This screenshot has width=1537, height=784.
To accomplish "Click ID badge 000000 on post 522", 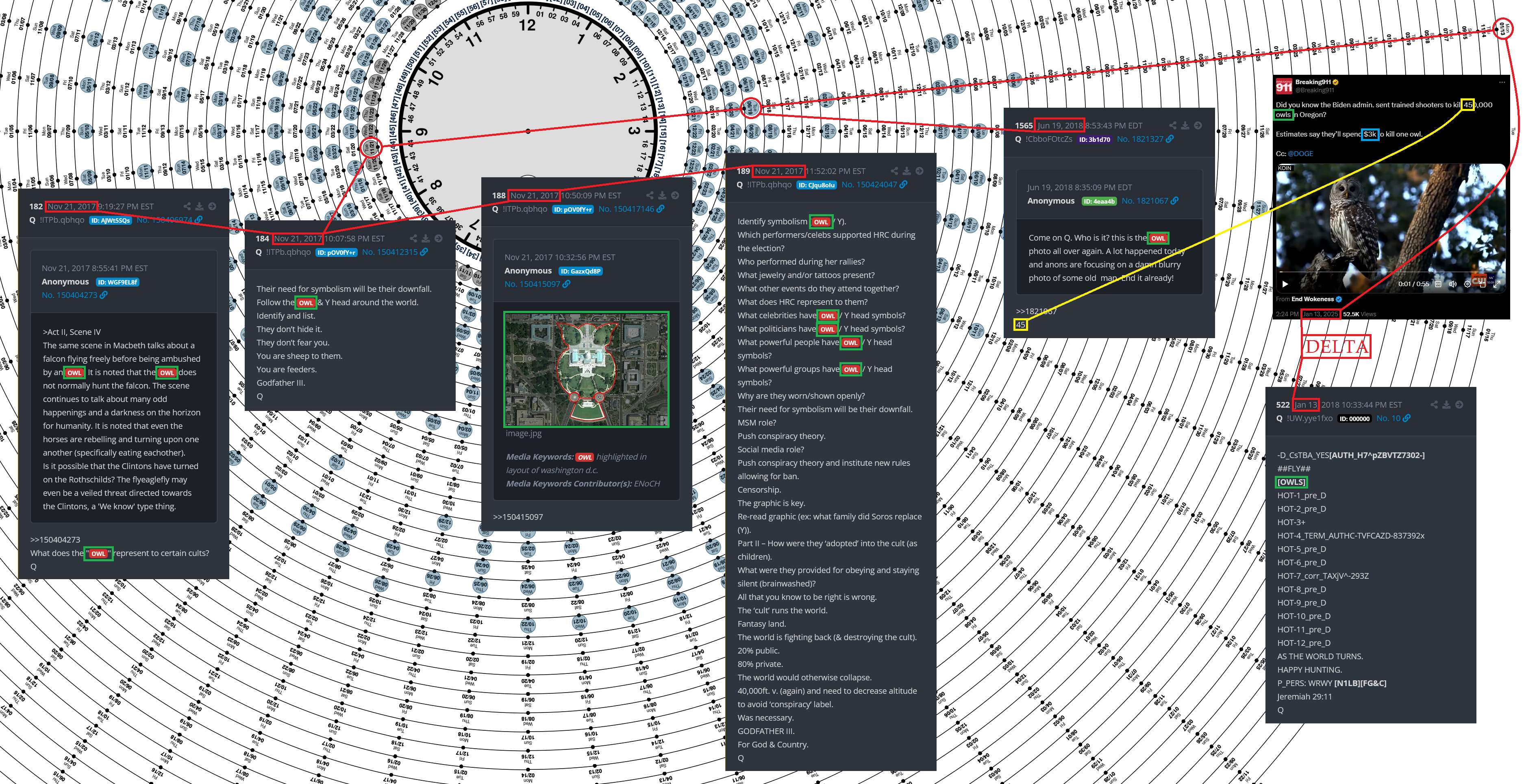I will [x=1354, y=419].
